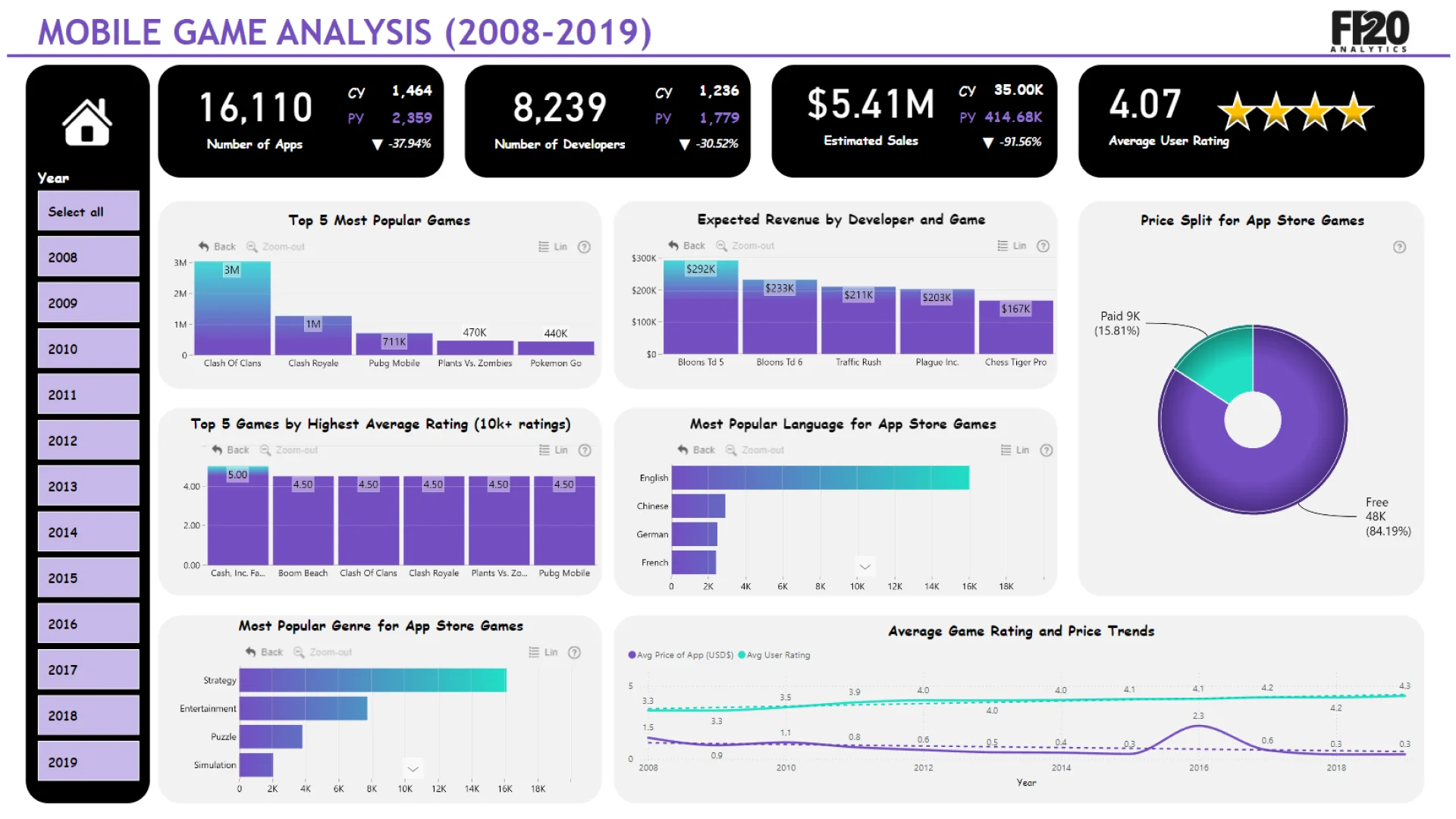Open help icon in Highest Average Rating chart
Image resolution: width=1456 pixels, height=819 pixels.
click(x=585, y=450)
